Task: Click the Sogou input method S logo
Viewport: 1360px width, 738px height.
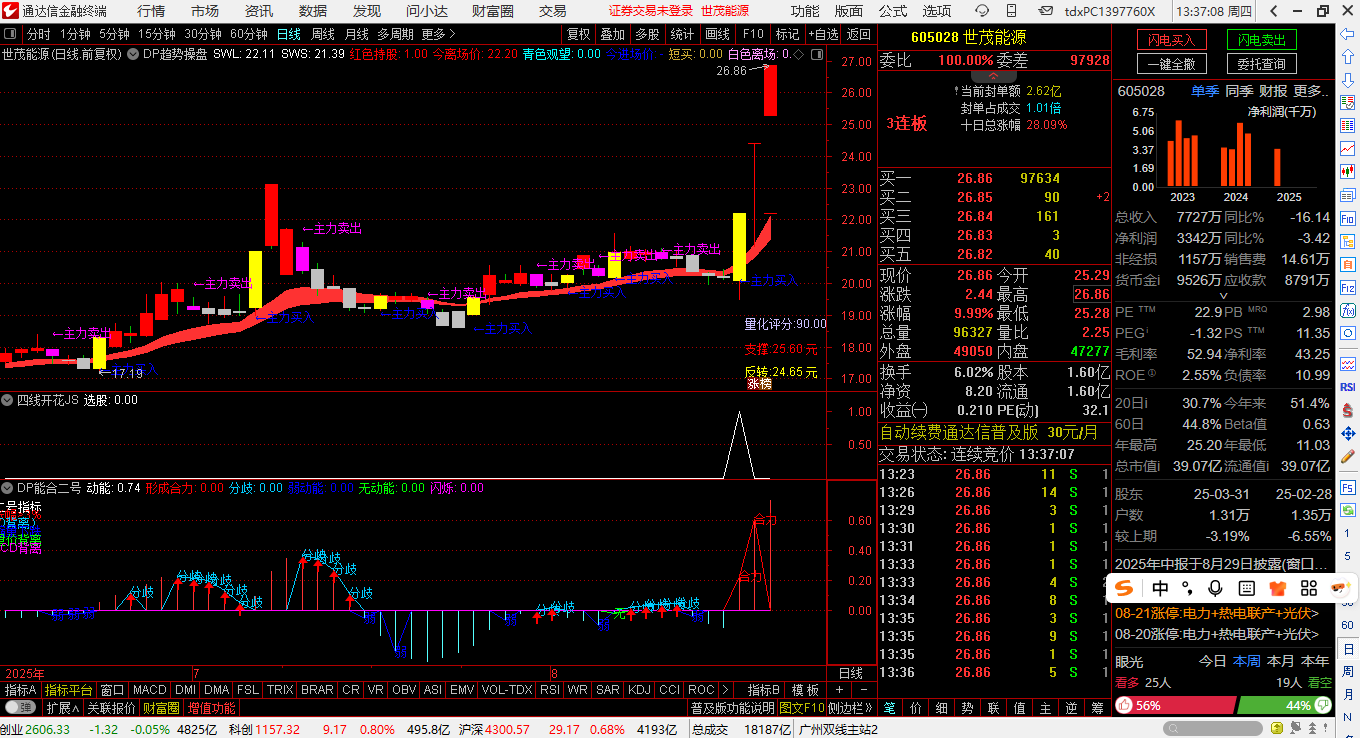Action: [x=1124, y=588]
